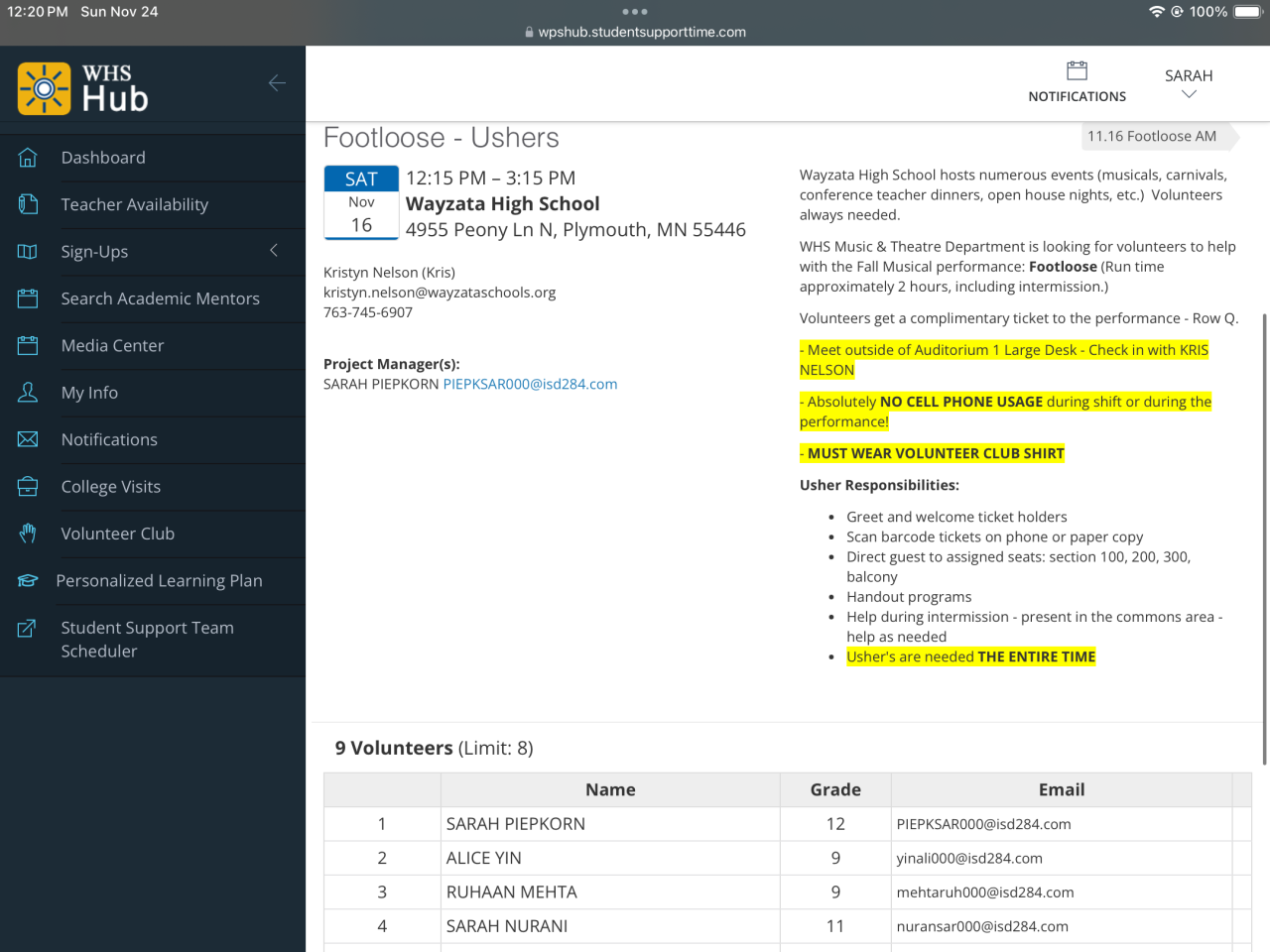The height and width of the screenshot is (952, 1270).
Task: Click the Volunteer Club hand icon
Action: [x=28, y=534]
